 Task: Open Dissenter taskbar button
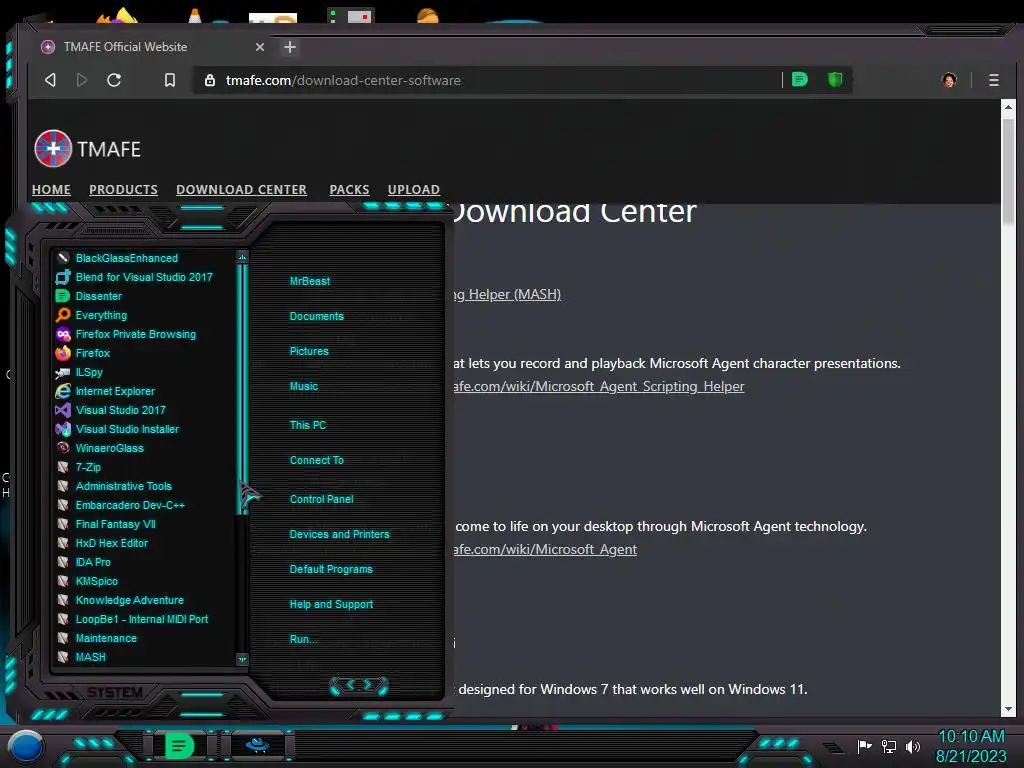click(x=179, y=745)
